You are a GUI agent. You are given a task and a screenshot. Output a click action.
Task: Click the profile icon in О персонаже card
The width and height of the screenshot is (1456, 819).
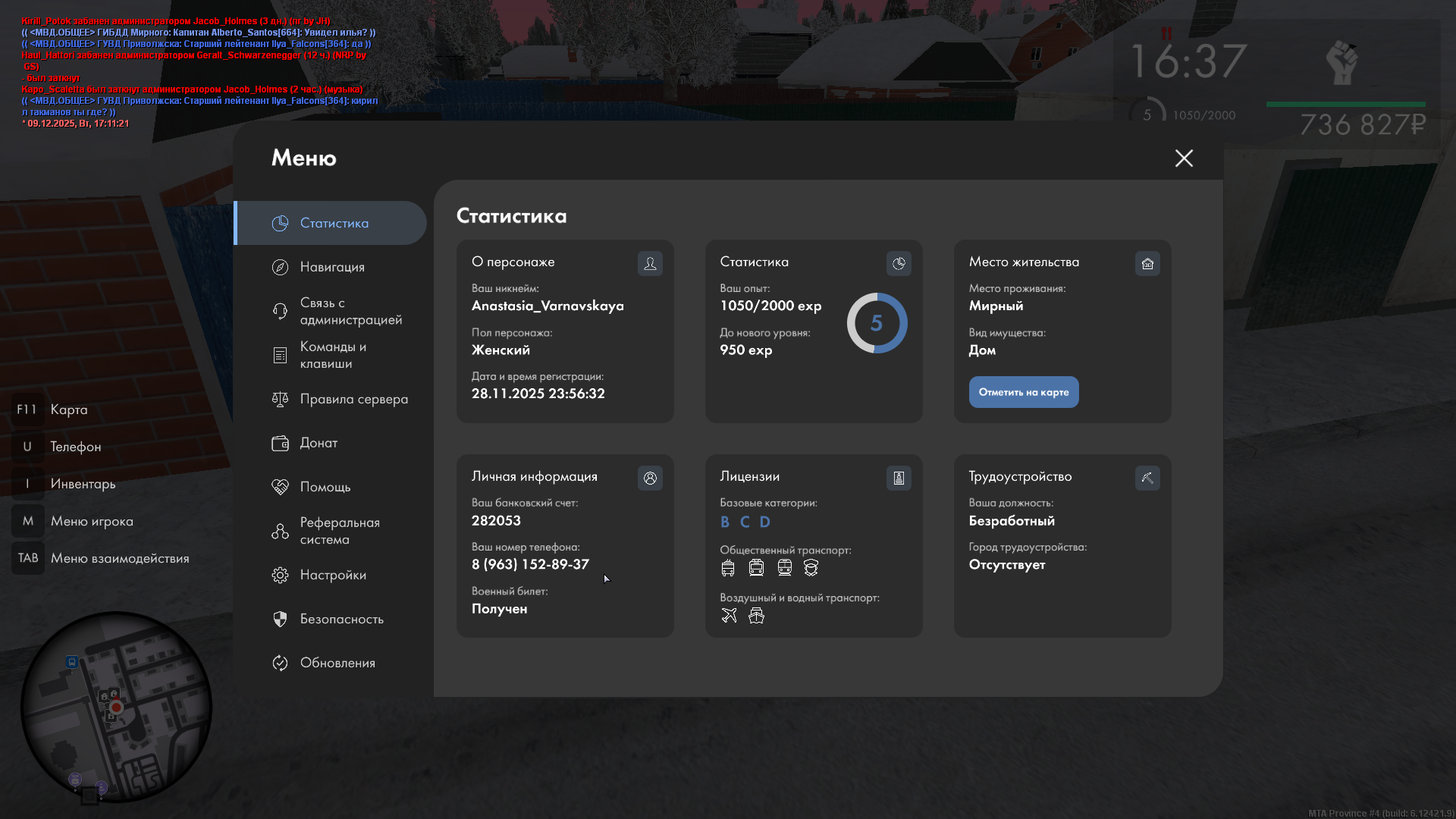[650, 263]
